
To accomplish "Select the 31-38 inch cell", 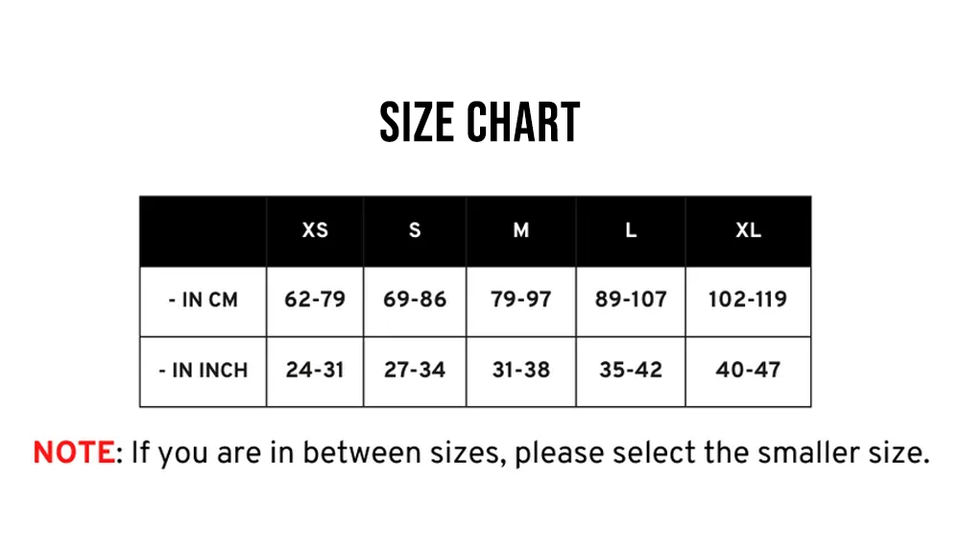I will pos(521,370).
